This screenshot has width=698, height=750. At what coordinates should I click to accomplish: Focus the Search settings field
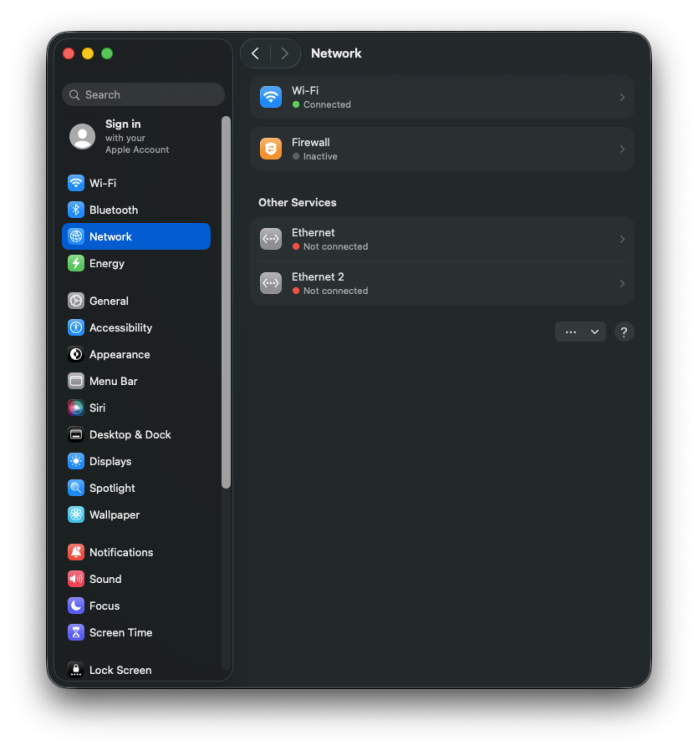[143, 95]
